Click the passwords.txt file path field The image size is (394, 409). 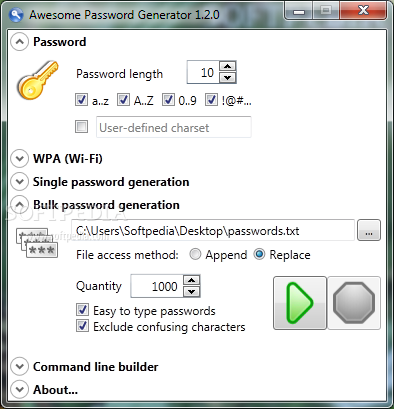(213, 230)
